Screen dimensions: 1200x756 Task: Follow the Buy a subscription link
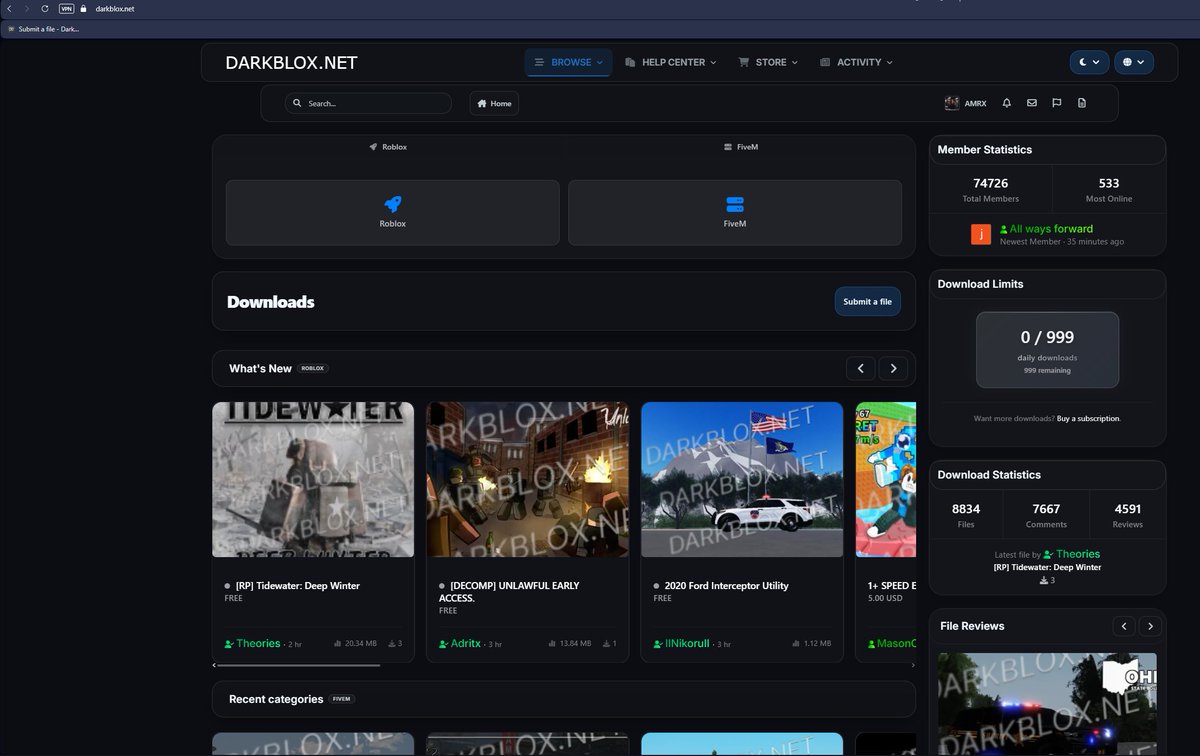pos(1089,418)
